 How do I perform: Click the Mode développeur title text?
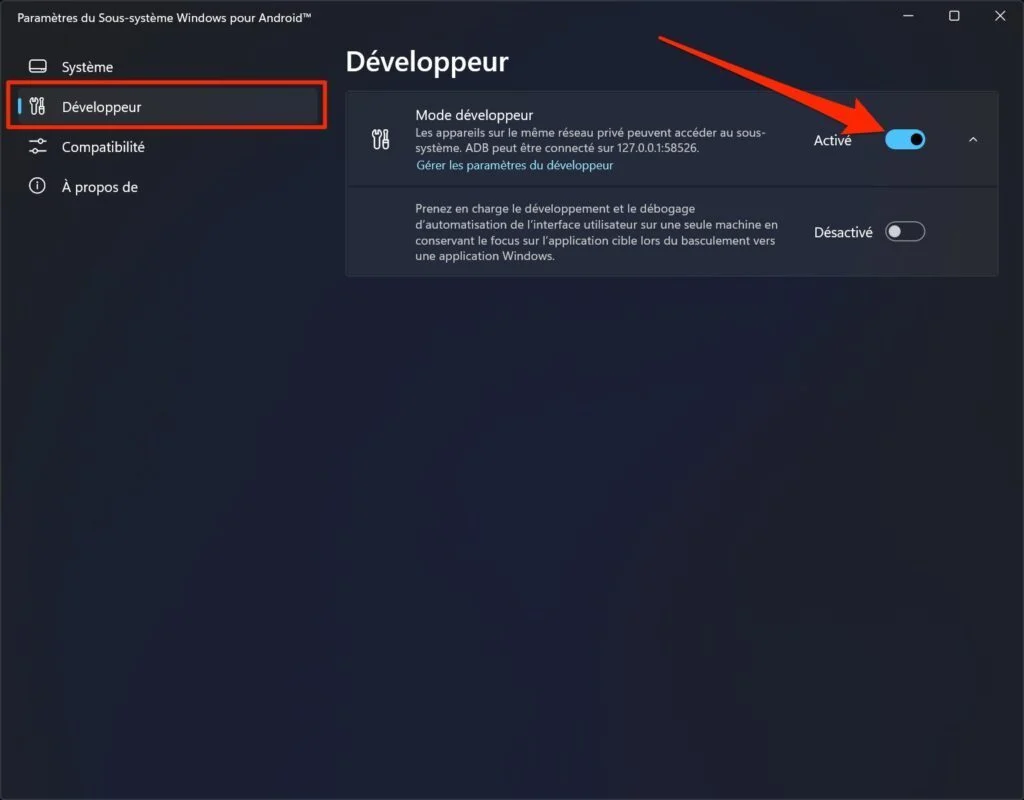tap(474, 115)
